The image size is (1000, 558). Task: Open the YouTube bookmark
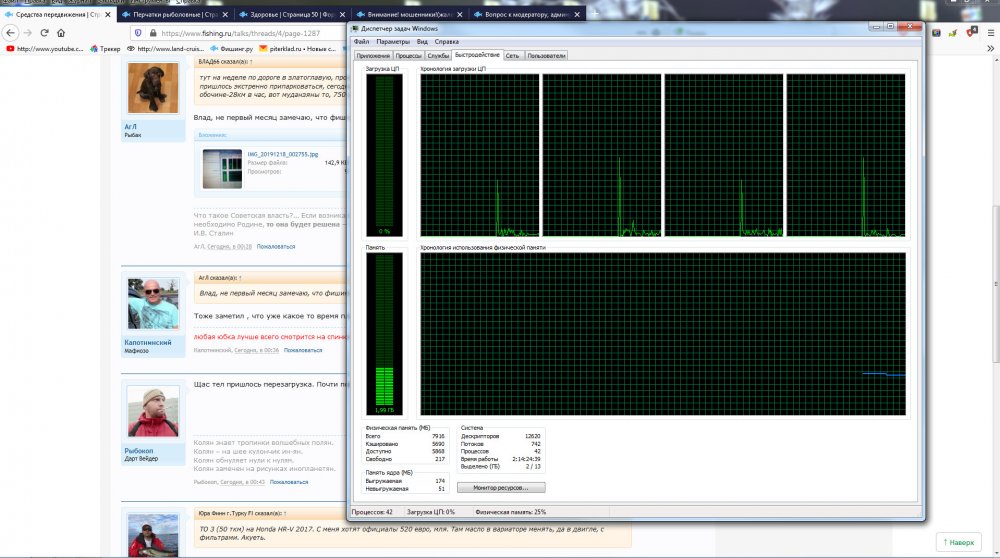pyautogui.click(x=45, y=48)
